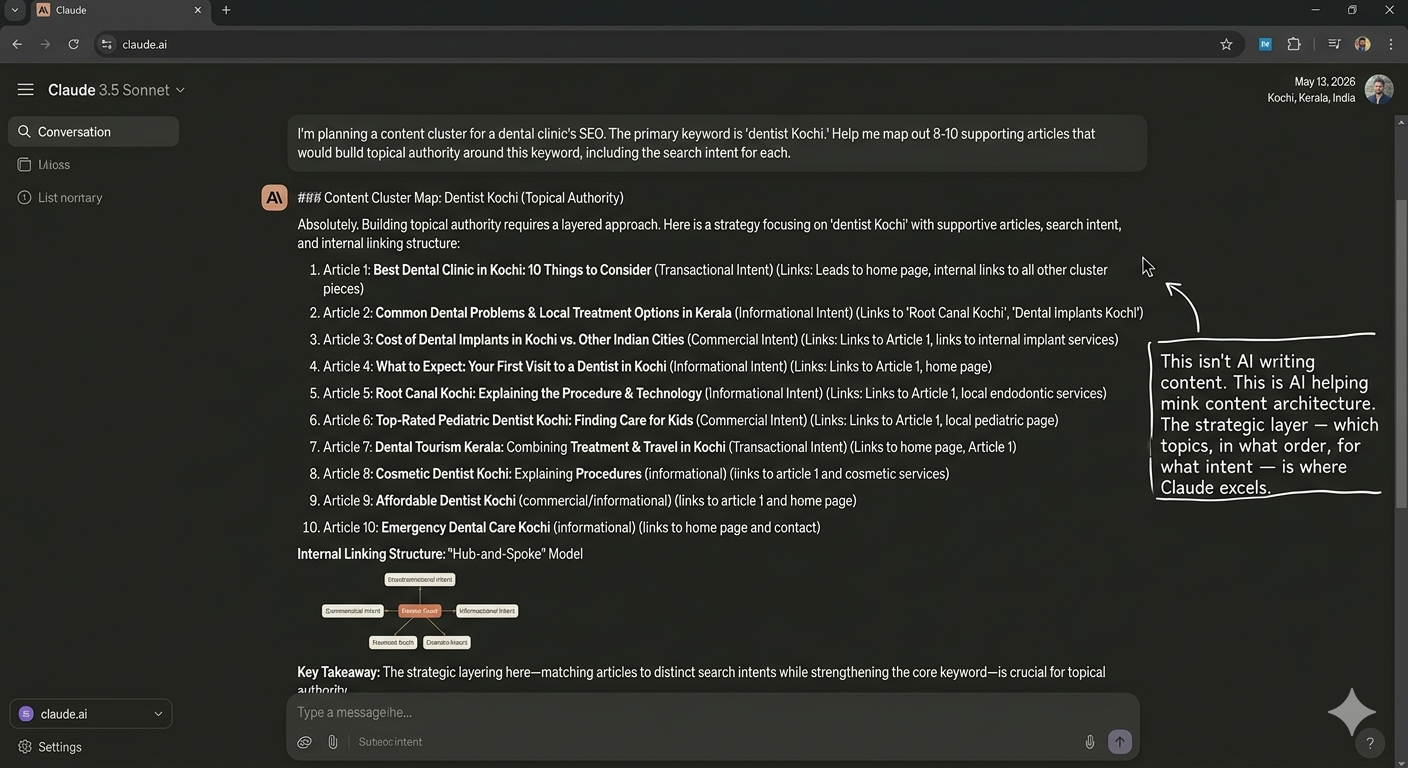Reload the claude.ai page

pos(73,44)
